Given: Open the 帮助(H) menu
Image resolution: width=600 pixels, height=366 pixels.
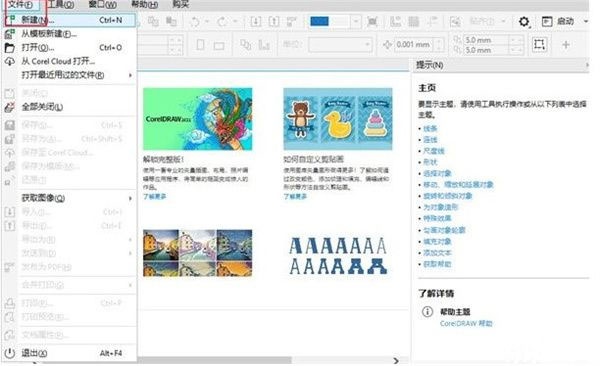Looking at the screenshot, I should click(144, 5).
